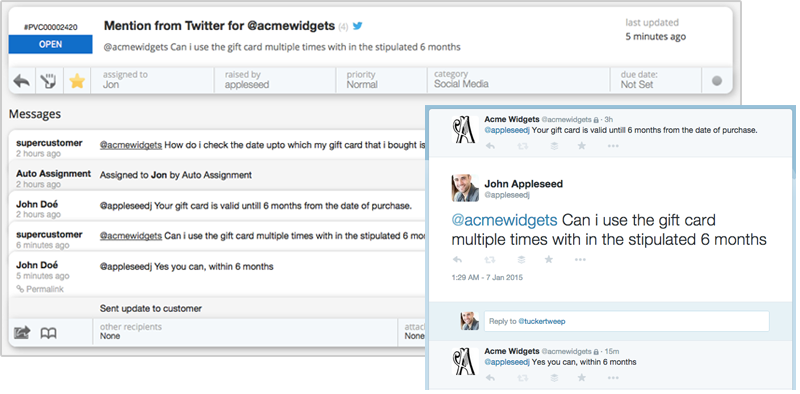Open the assigned to Jon field
The height and width of the screenshot is (394, 800).
point(153,80)
